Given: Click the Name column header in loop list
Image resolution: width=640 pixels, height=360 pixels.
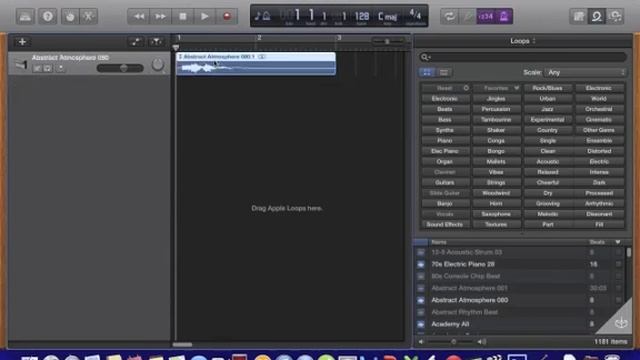Looking at the screenshot, I should point(506,242).
